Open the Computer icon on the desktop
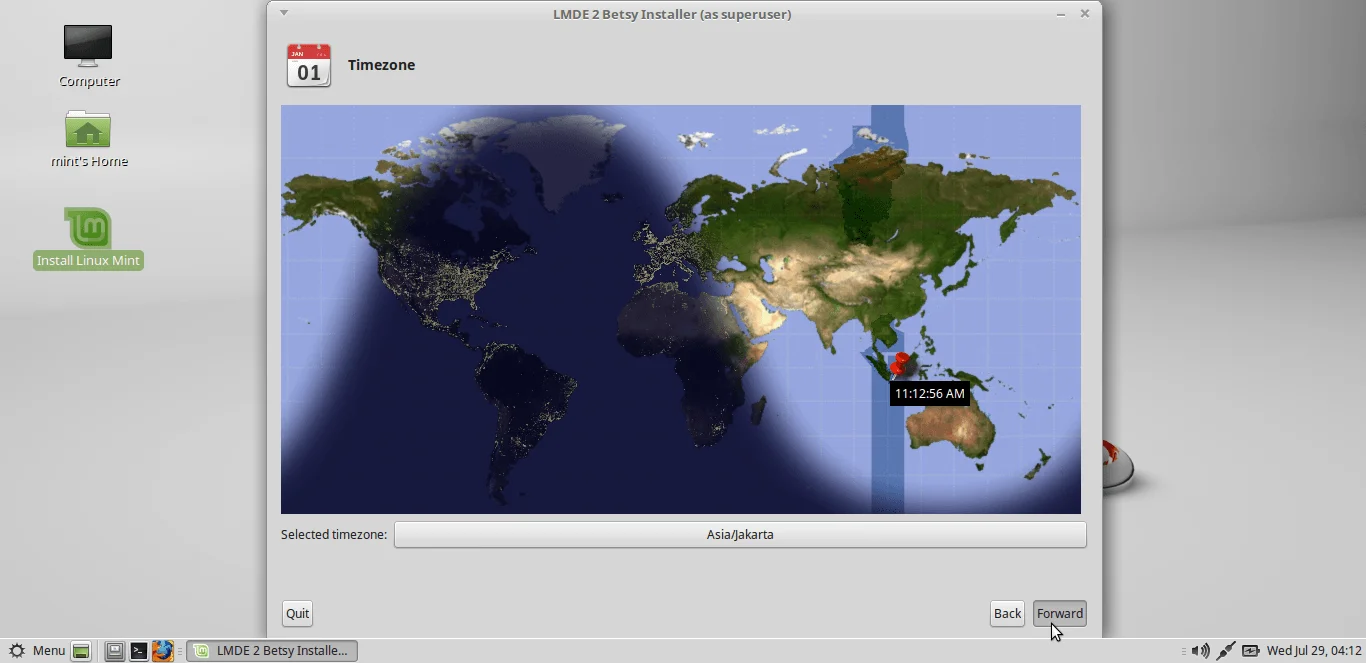The height and width of the screenshot is (663, 1366). point(88,47)
